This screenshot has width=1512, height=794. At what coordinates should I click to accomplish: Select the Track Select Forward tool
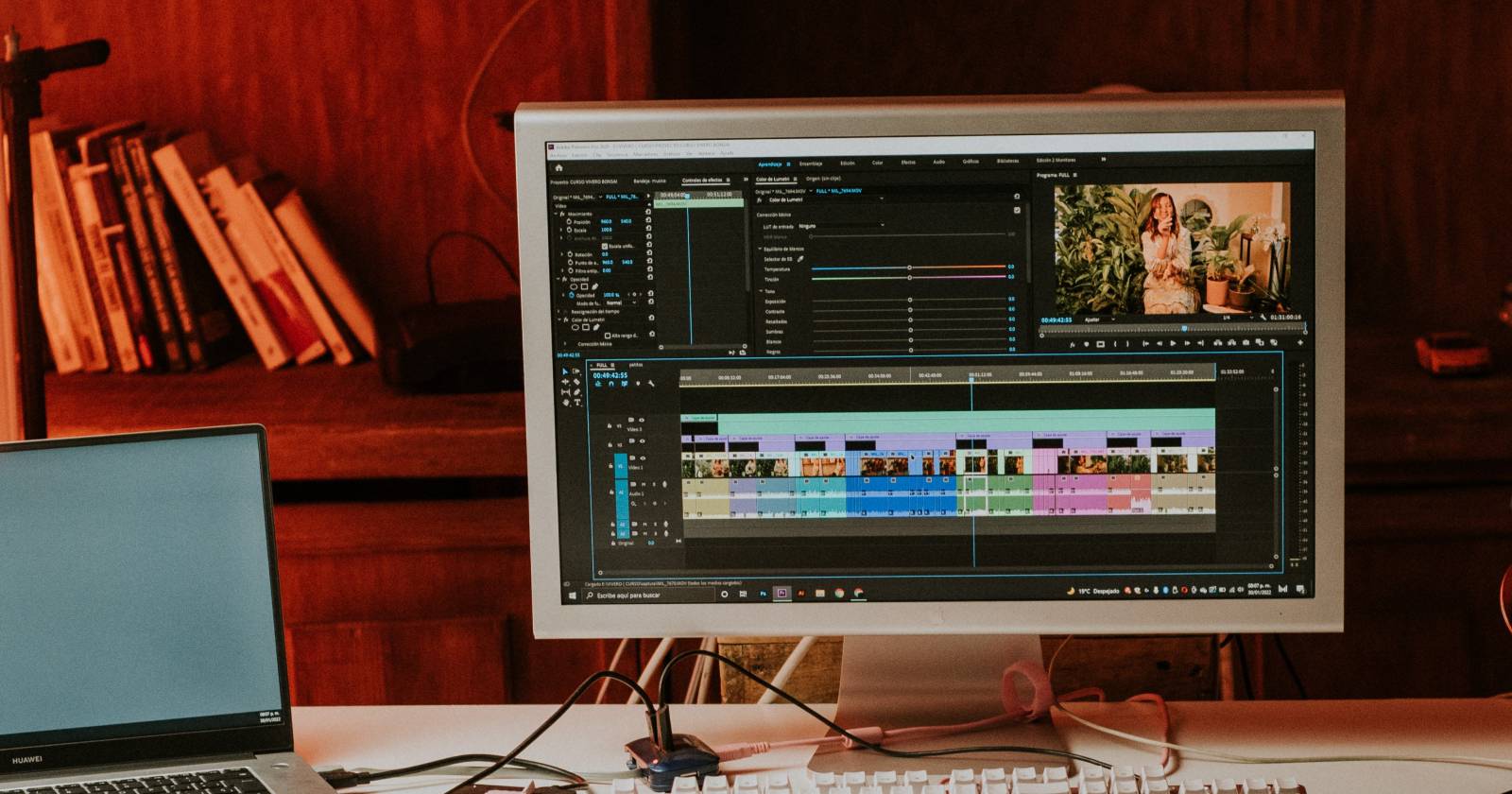tap(576, 371)
